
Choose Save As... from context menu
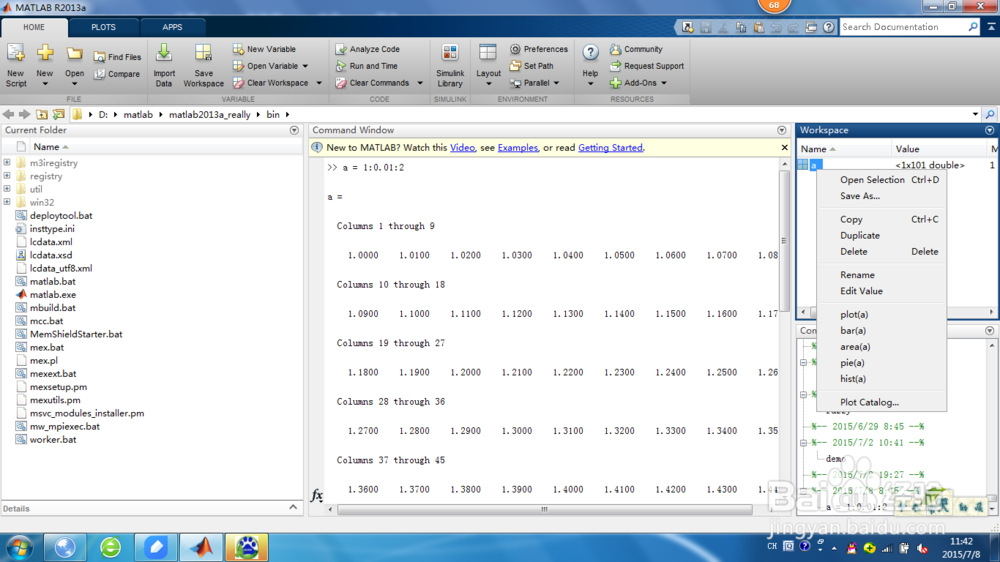(x=880, y=196)
